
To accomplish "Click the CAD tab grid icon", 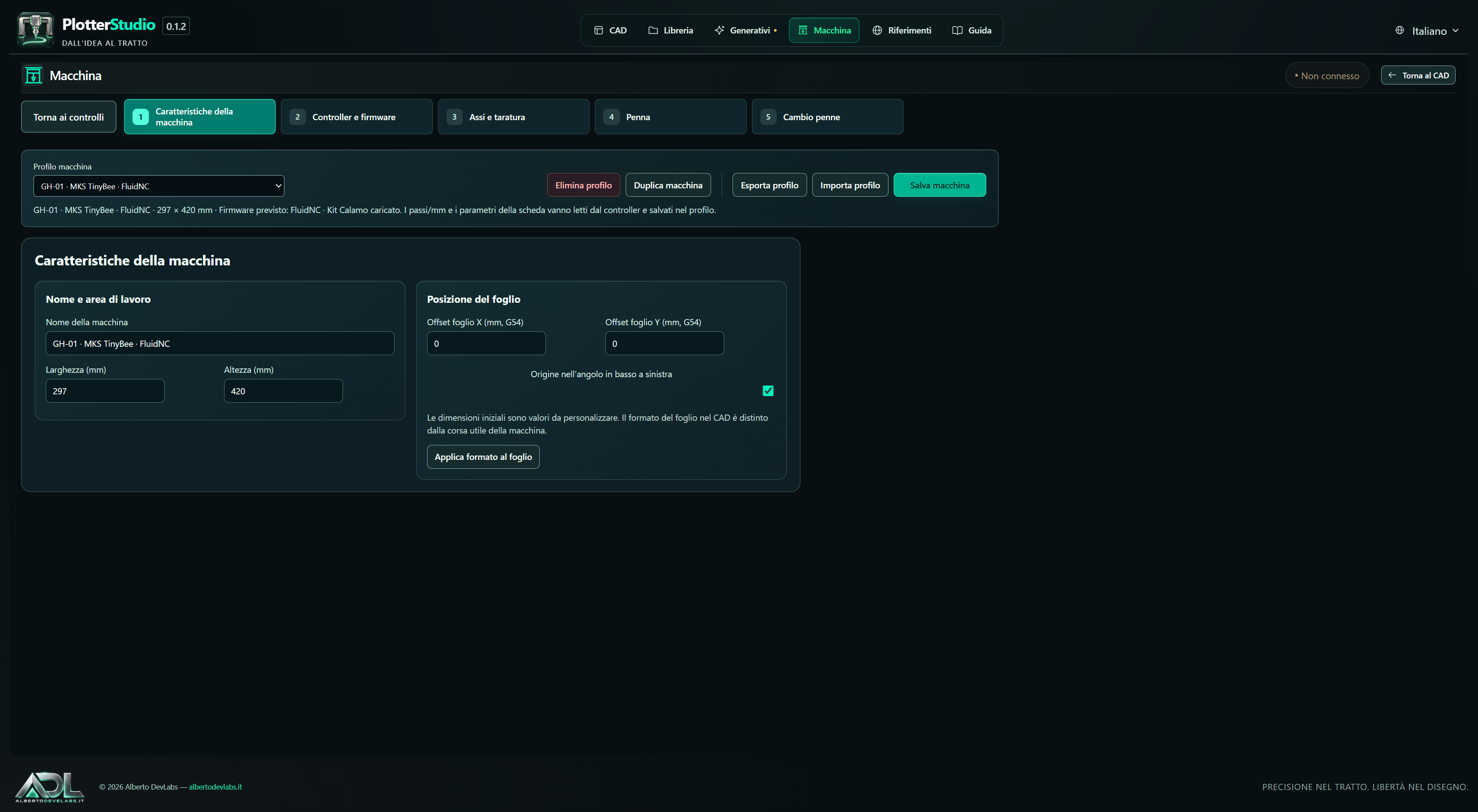I will (598, 30).
